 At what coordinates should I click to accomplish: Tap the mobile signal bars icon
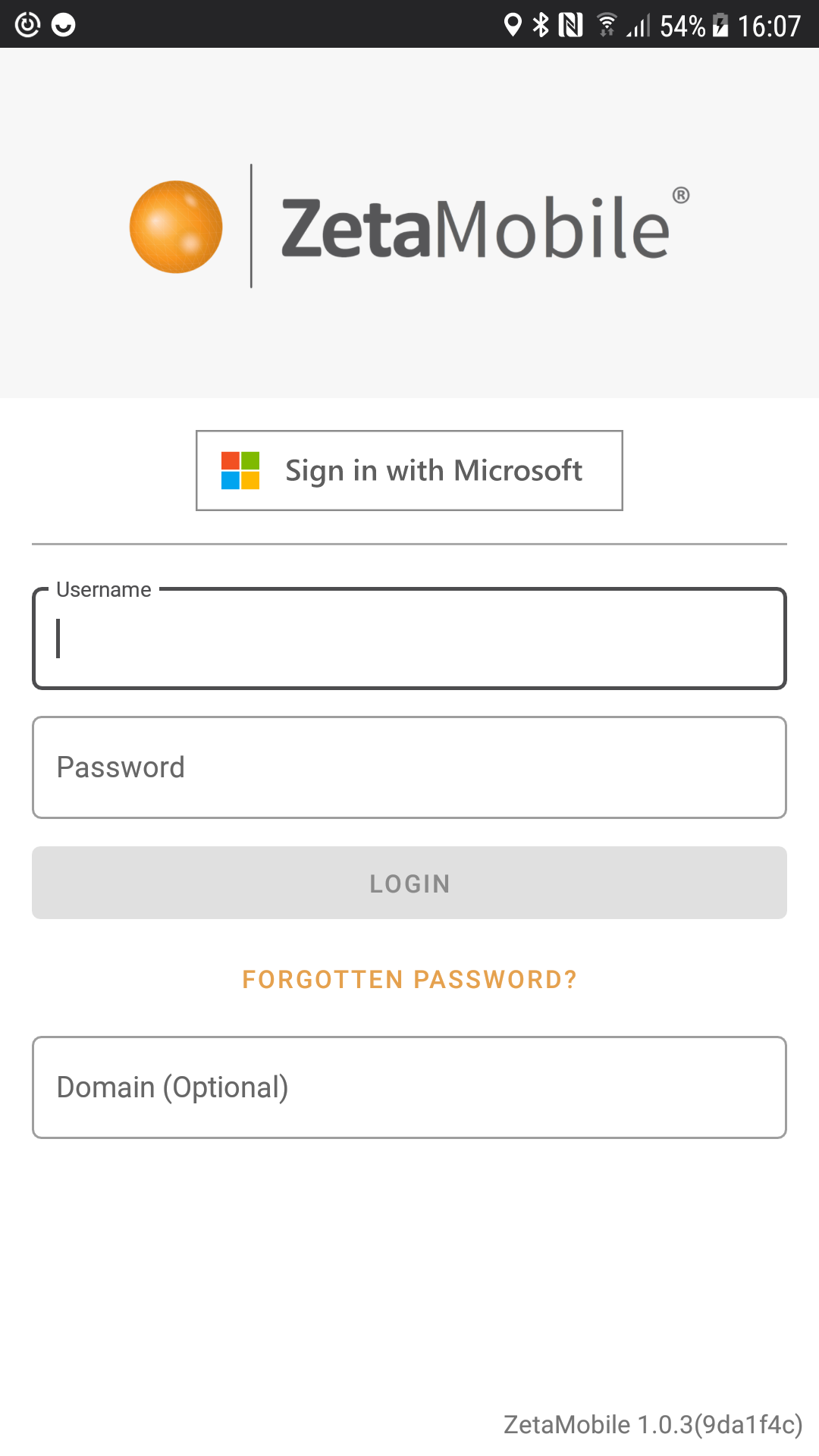coord(639,26)
